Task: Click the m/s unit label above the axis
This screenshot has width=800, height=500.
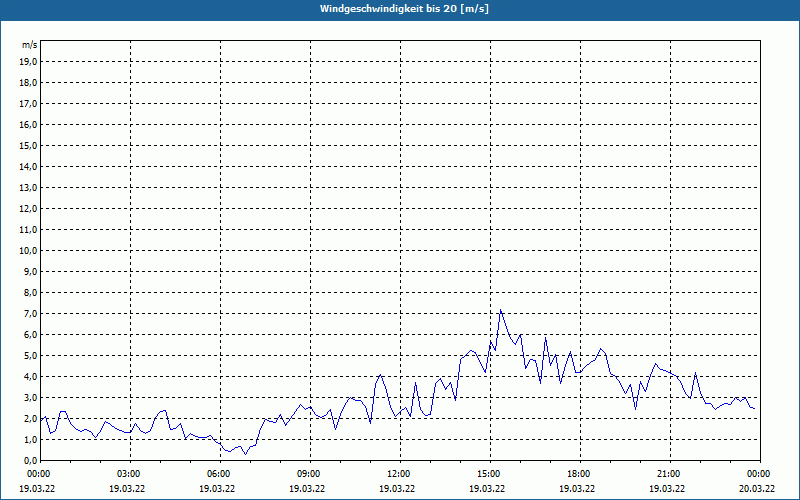Action: [x=29, y=45]
